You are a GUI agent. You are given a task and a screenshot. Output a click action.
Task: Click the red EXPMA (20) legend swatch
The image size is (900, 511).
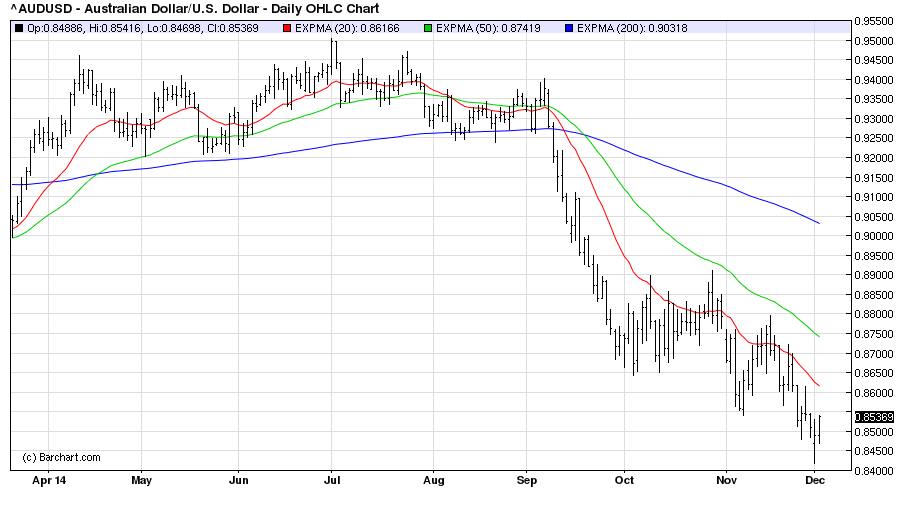tap(287, 28)
